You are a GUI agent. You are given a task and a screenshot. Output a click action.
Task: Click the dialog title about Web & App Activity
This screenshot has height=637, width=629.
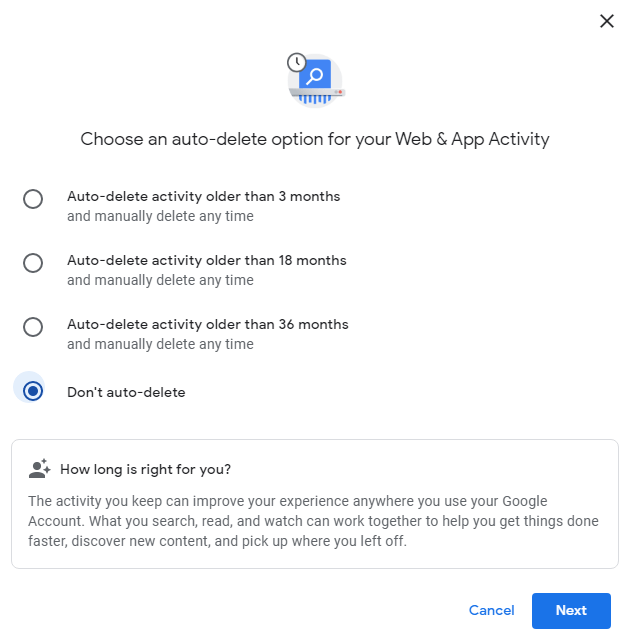point(315,139)
